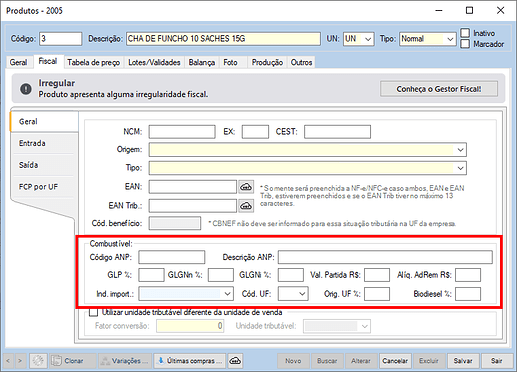The width and height of the screenshot is (517, 372).
Task: Enable 'Utilizar unidade tributável diferente' checkbox
Action: pyautogui.click(x=93, y=312)
